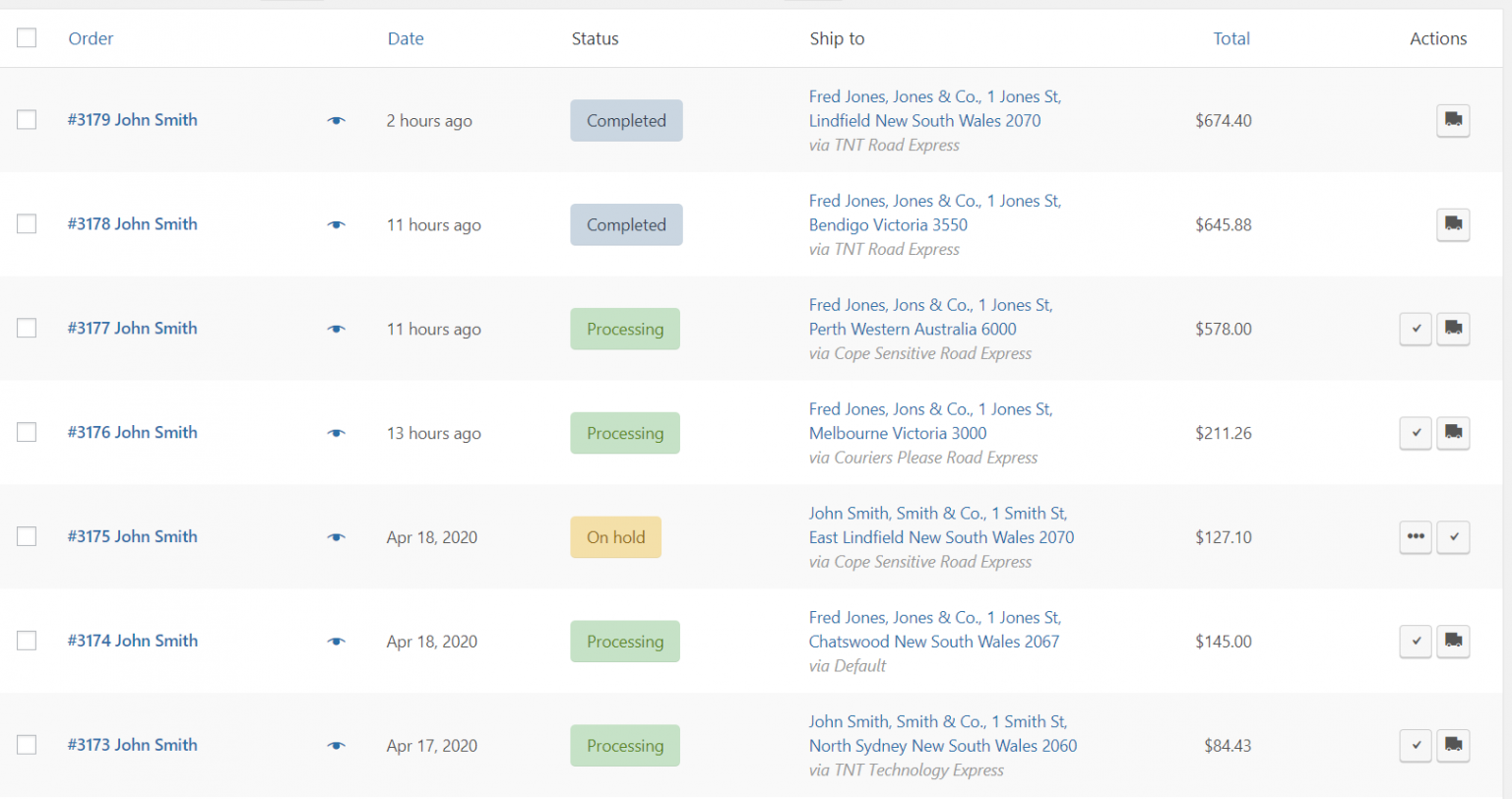Sort orders by the Total column

(x=1231, y=38)
